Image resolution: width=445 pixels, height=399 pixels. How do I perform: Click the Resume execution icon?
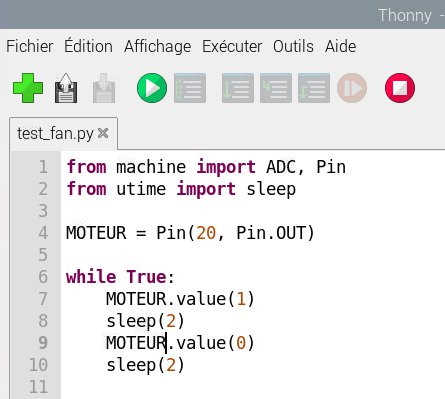352,88
